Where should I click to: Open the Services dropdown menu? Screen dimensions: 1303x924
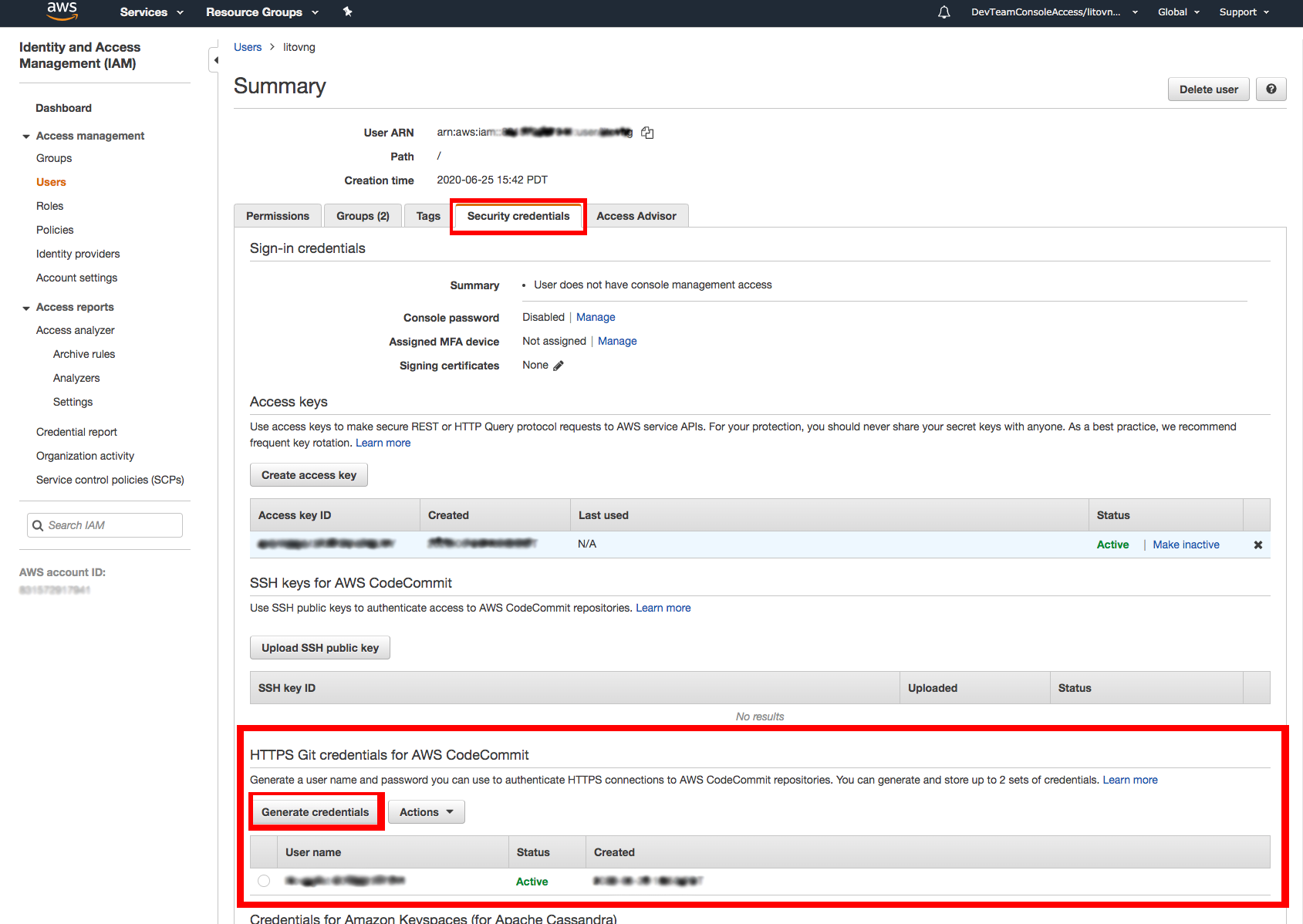click(152, 12)
